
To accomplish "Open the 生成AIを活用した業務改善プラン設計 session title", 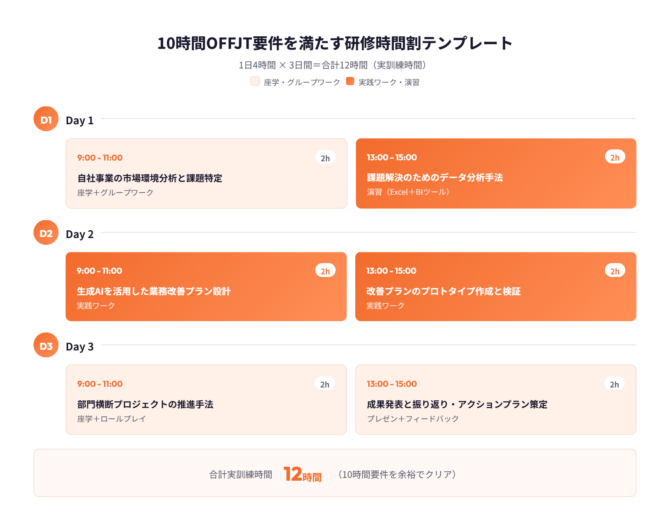I will [153, 291].
